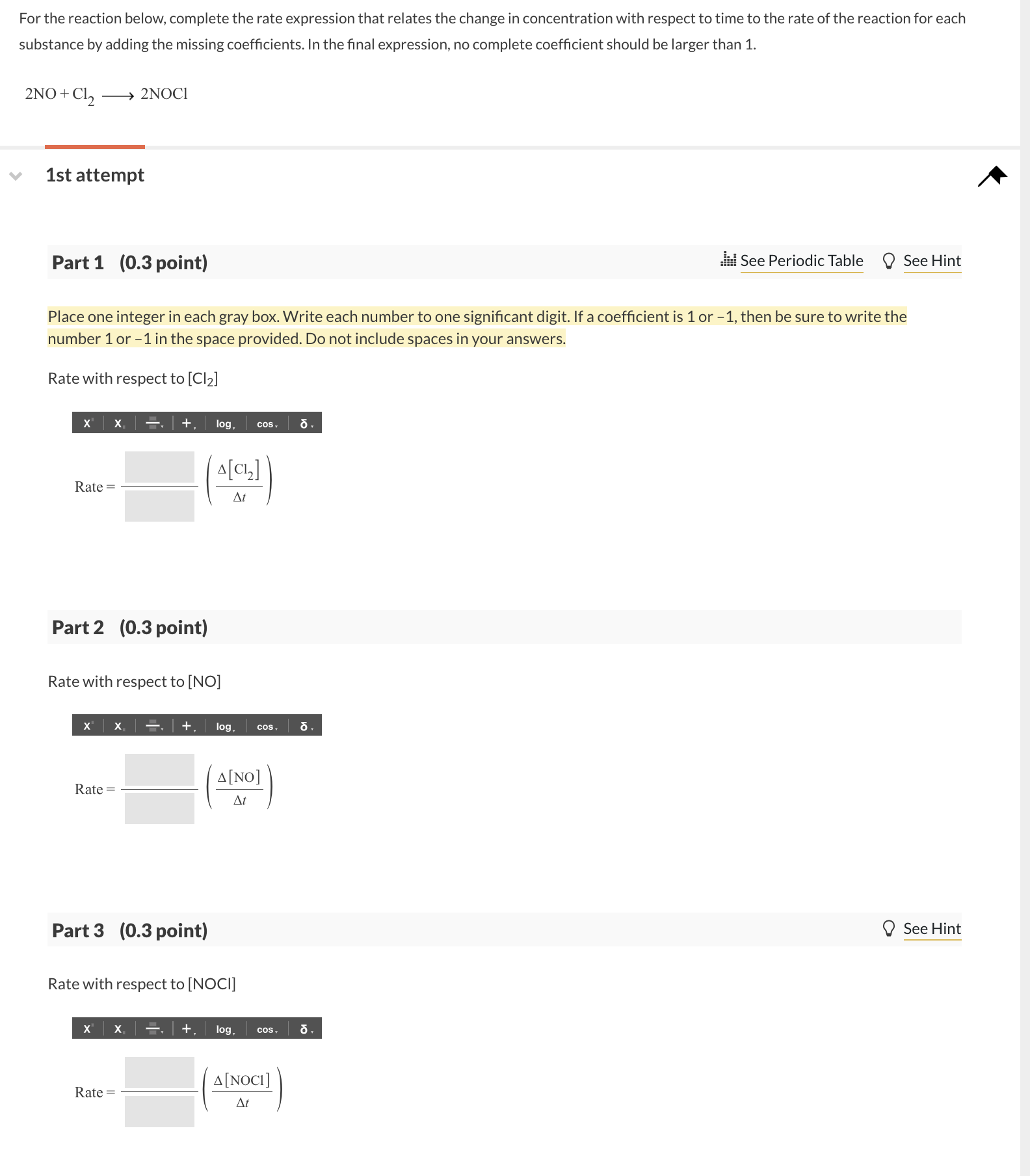This screenshot has width=1030, height=1176.
Task: Select the subscript tool in Part 1 toolbar
Action: [x=118, y=423]
